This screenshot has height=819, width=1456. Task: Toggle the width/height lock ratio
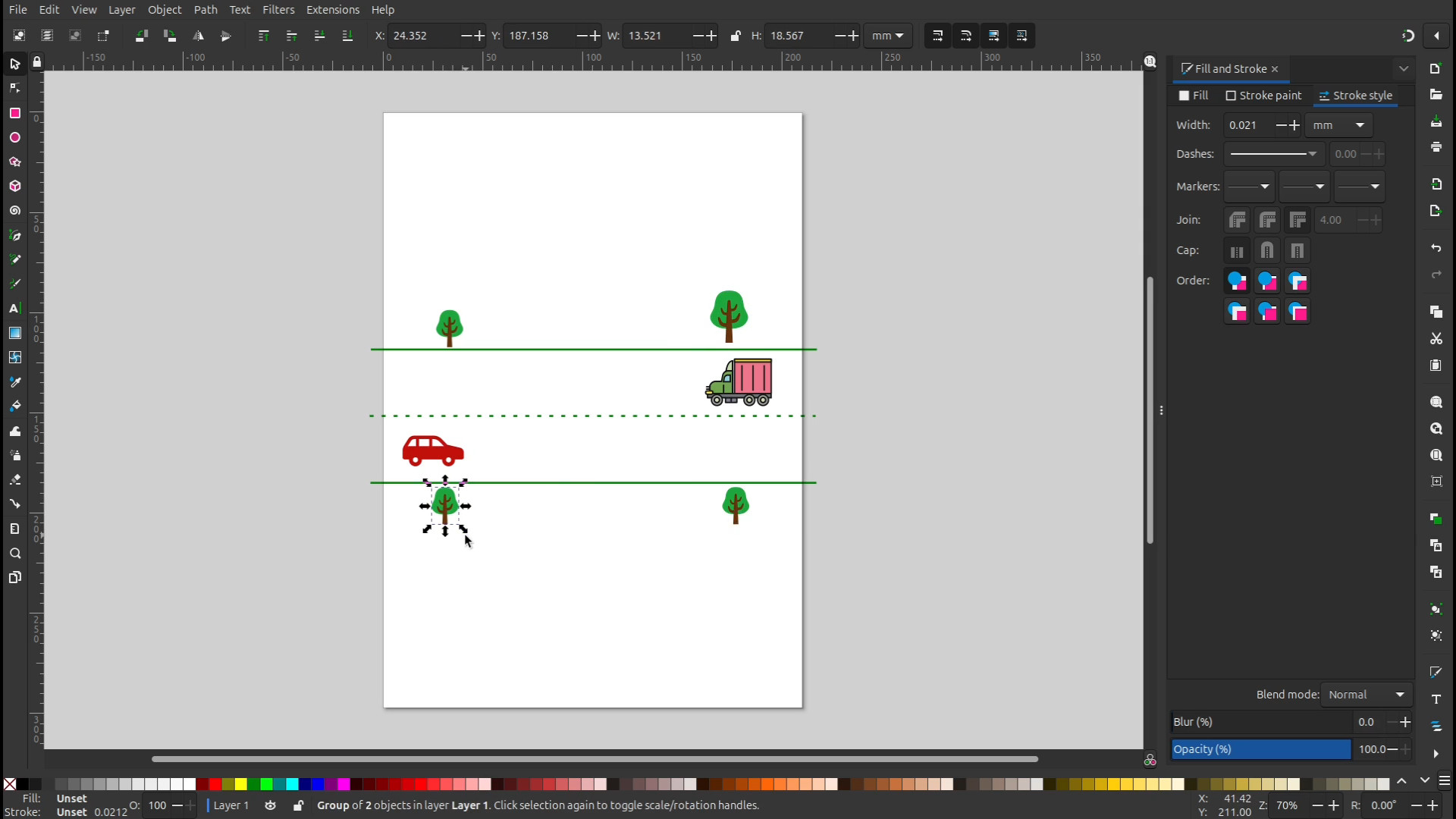(x=735, y=36)
